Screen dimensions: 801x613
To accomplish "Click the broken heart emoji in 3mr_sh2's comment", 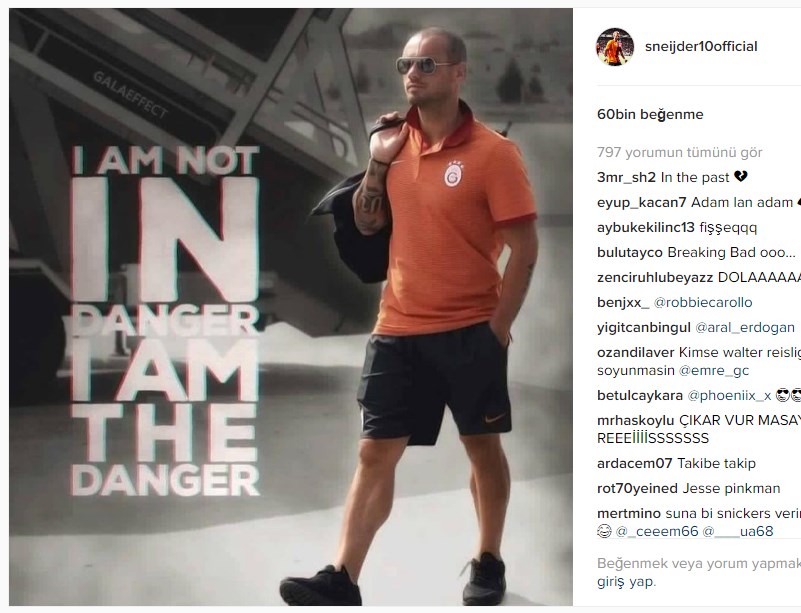I will [741, 177].
